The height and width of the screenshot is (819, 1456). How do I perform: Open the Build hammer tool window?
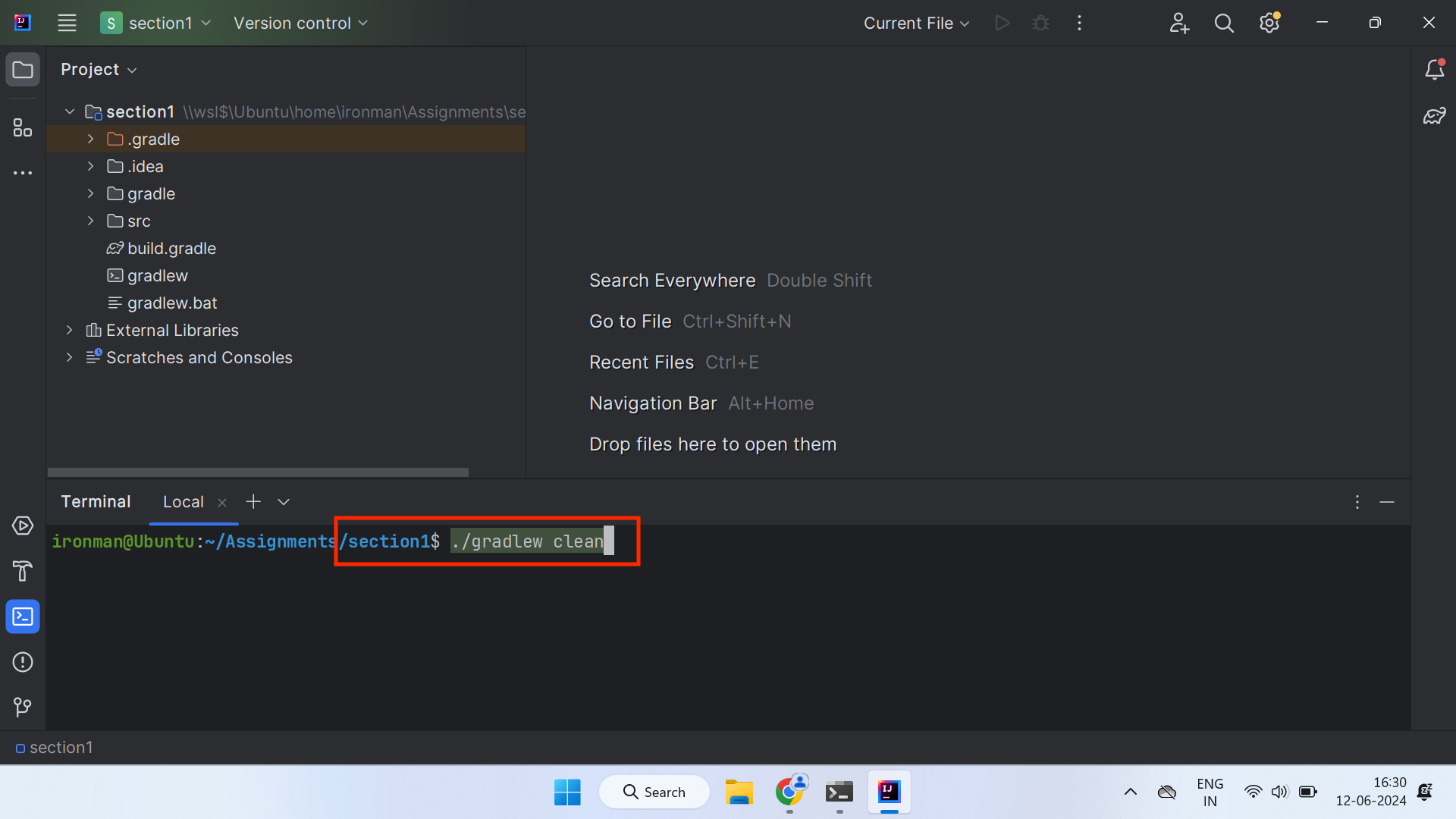[23, 571]
